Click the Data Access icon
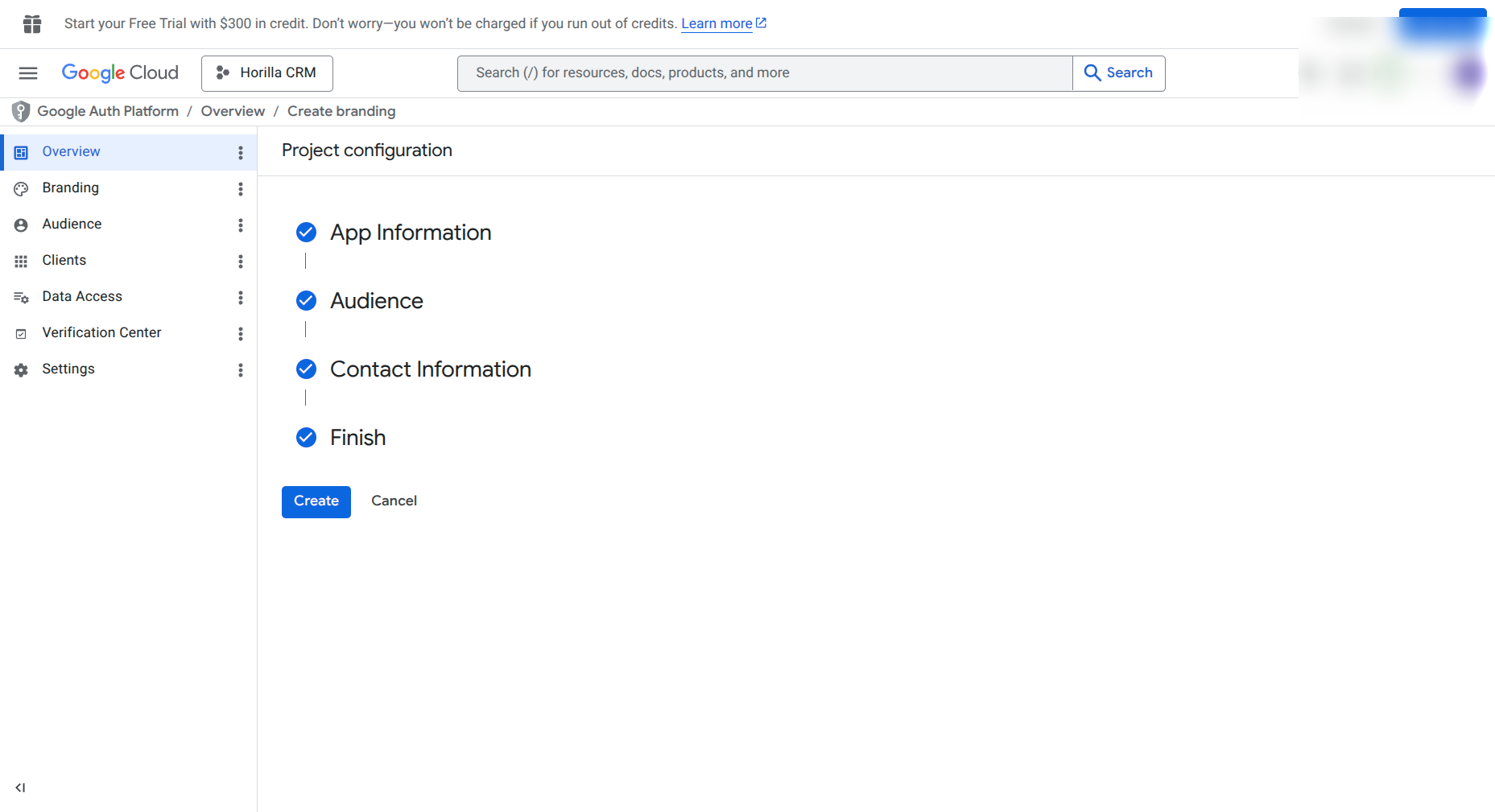Viewport: 1495px width, 812px height. (21, 297)
